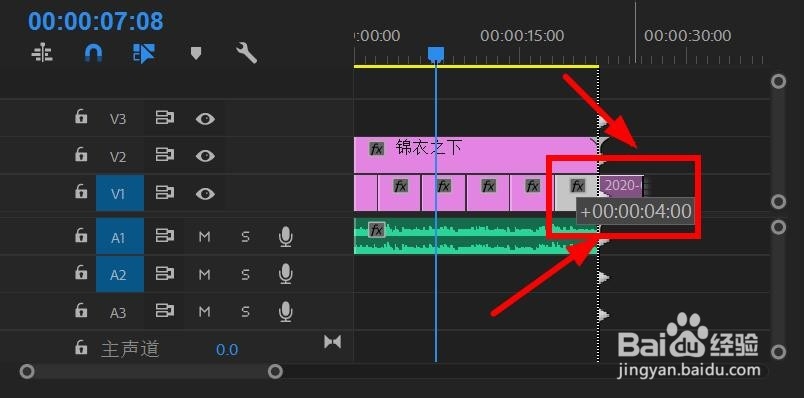Select the 锦衣之下 clip on V2

[476, 155]
